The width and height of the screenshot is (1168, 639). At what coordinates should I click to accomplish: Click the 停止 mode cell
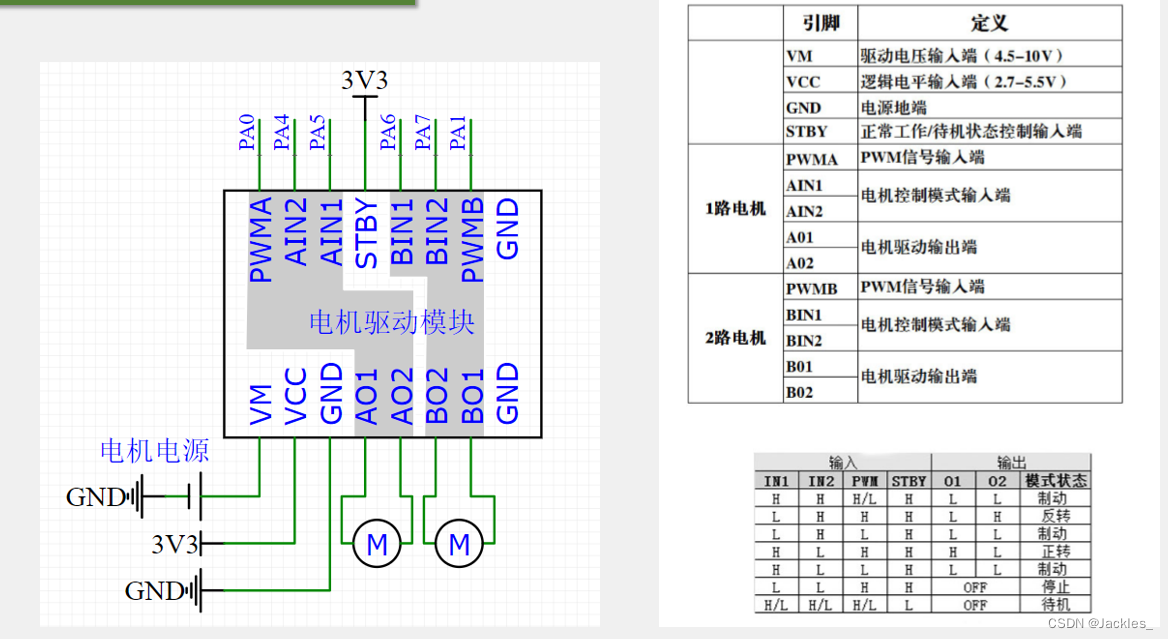tap(1056, 587)
